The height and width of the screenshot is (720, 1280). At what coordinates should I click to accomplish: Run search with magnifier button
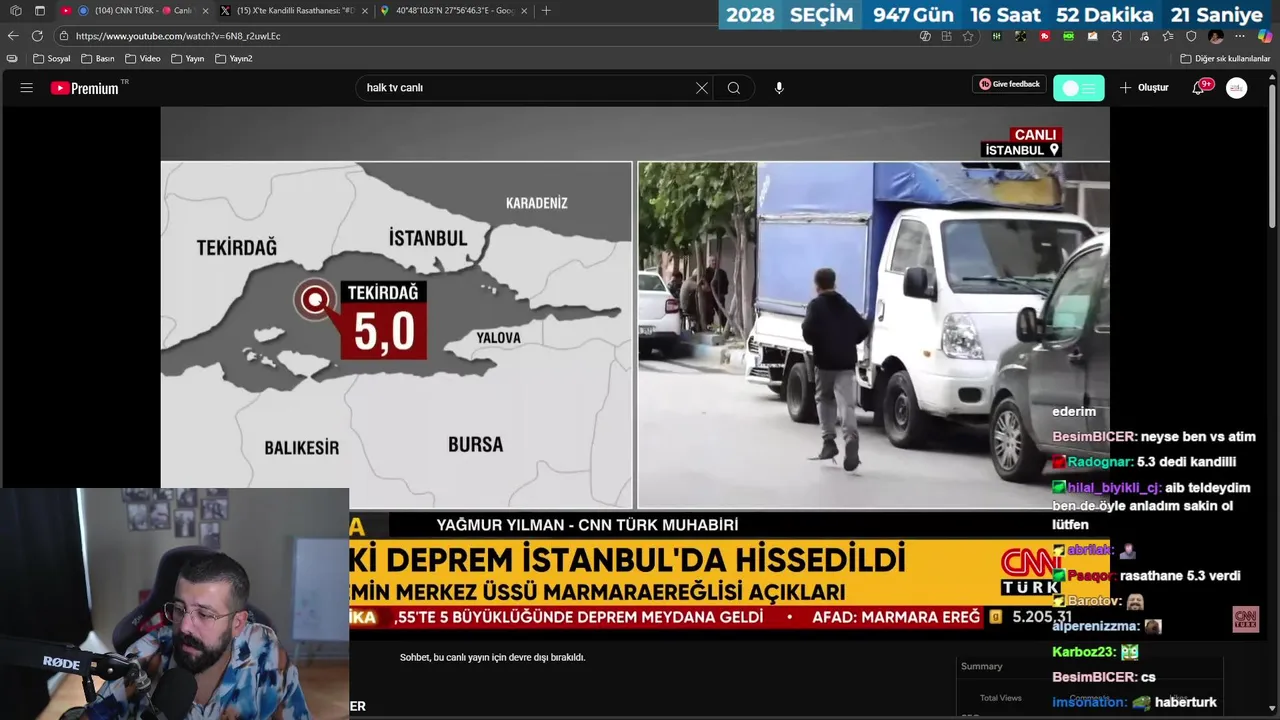point(734,88)
